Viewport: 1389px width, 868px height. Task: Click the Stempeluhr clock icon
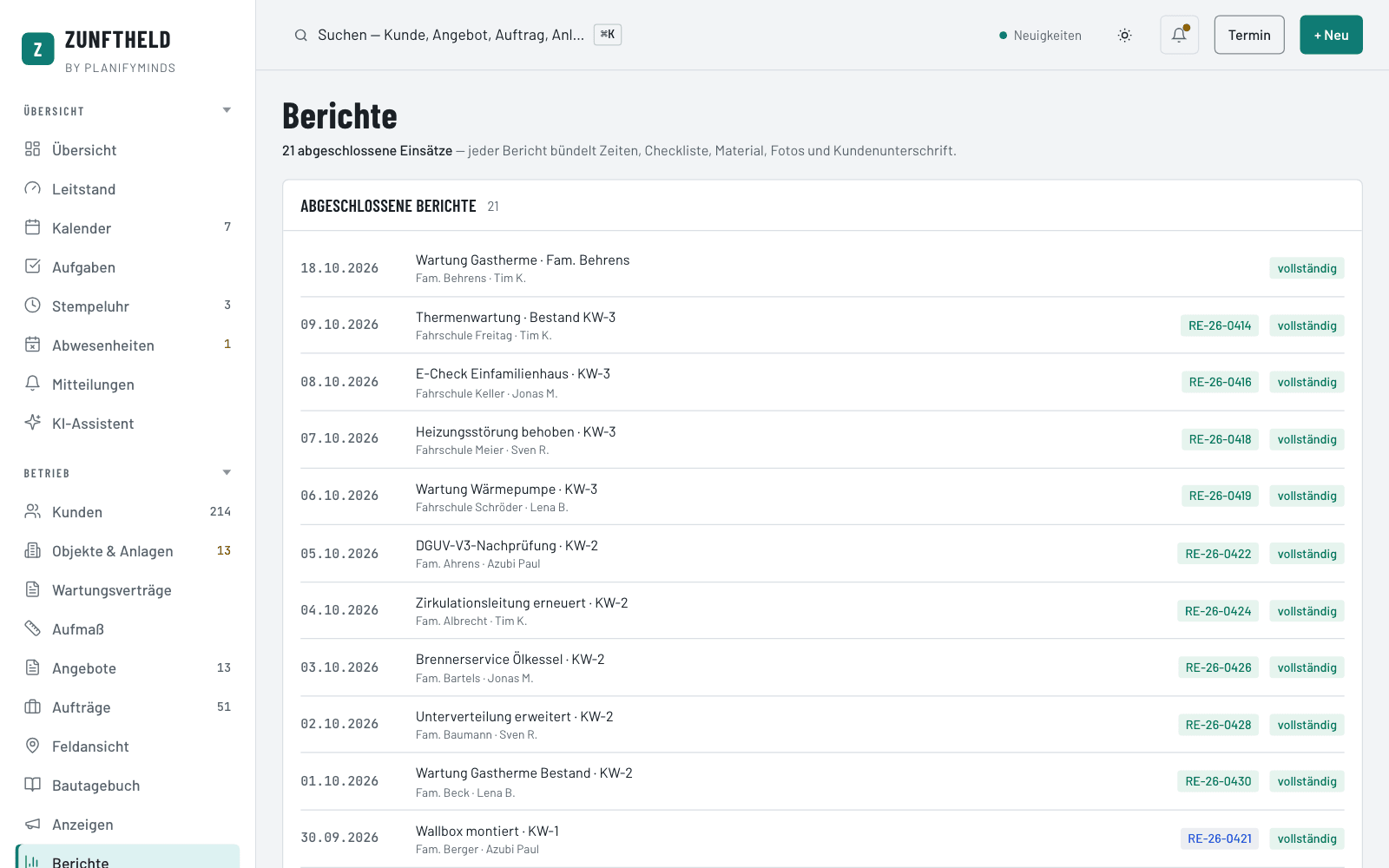click(32, 306)
